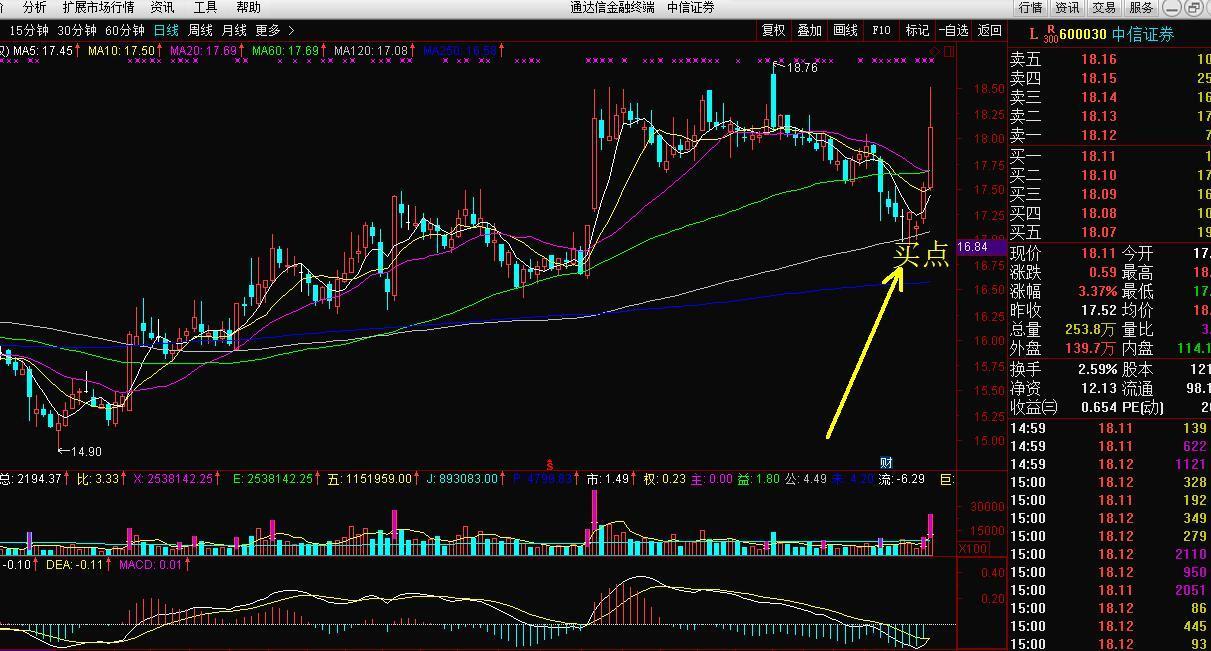Click the blue 财 marker under the chart

(886, 463)
